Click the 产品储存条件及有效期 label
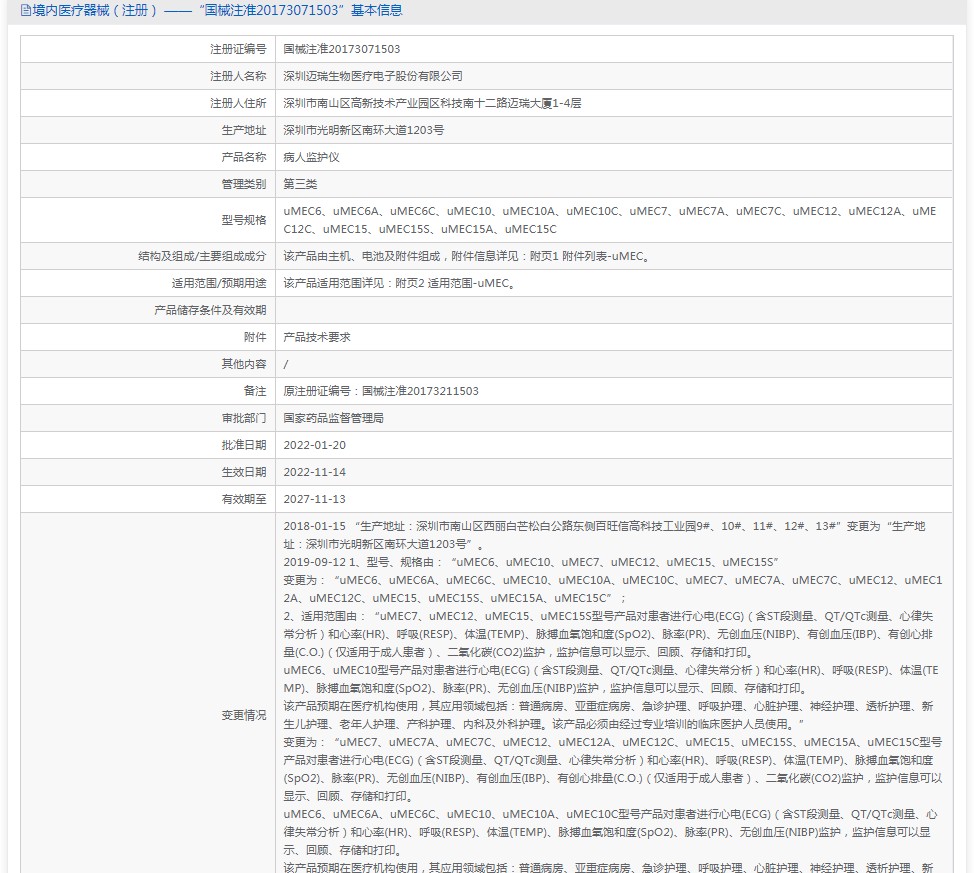The image size is (974, 873). tap(210, 310)
